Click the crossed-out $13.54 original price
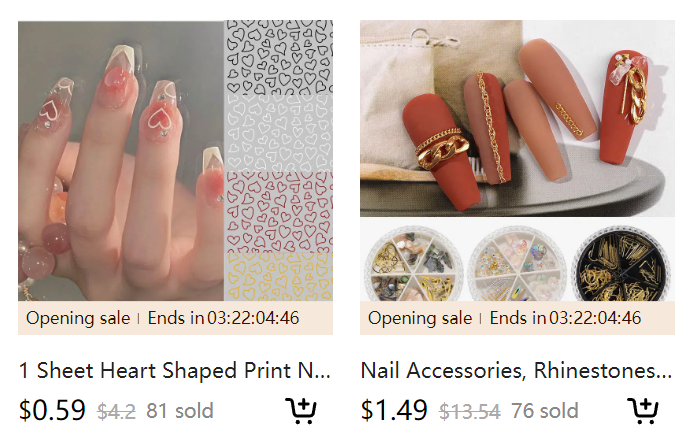Viewport: 697px width, 434px height. 470,411
